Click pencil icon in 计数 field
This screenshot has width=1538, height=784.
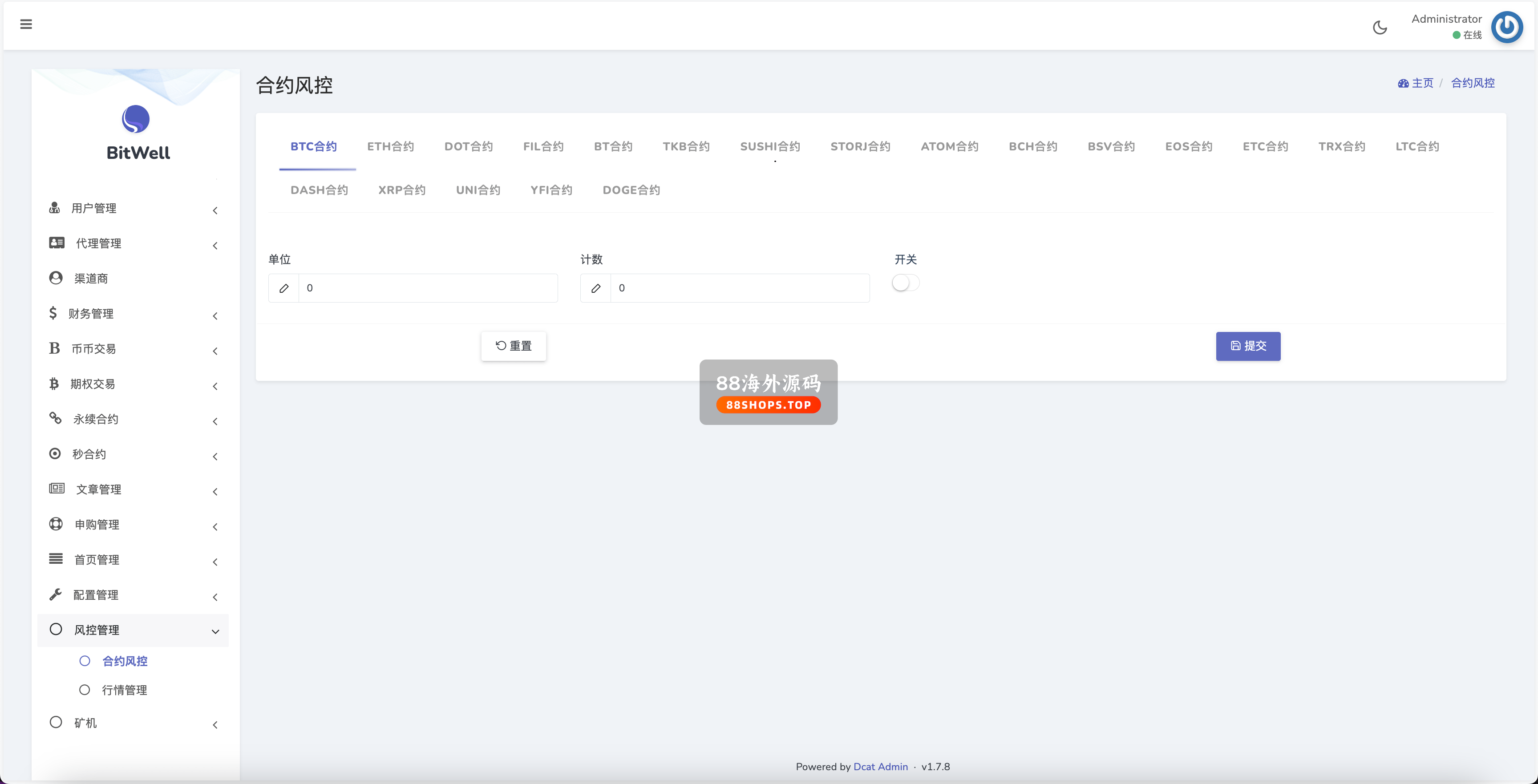tap(596, 288)
